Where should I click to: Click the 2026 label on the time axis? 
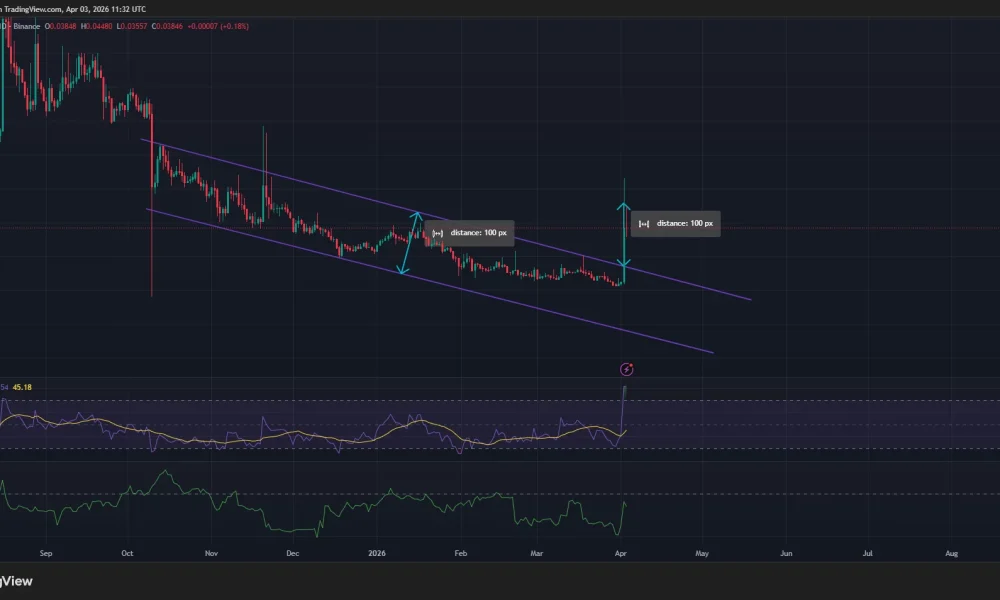(x=376, y=552)
